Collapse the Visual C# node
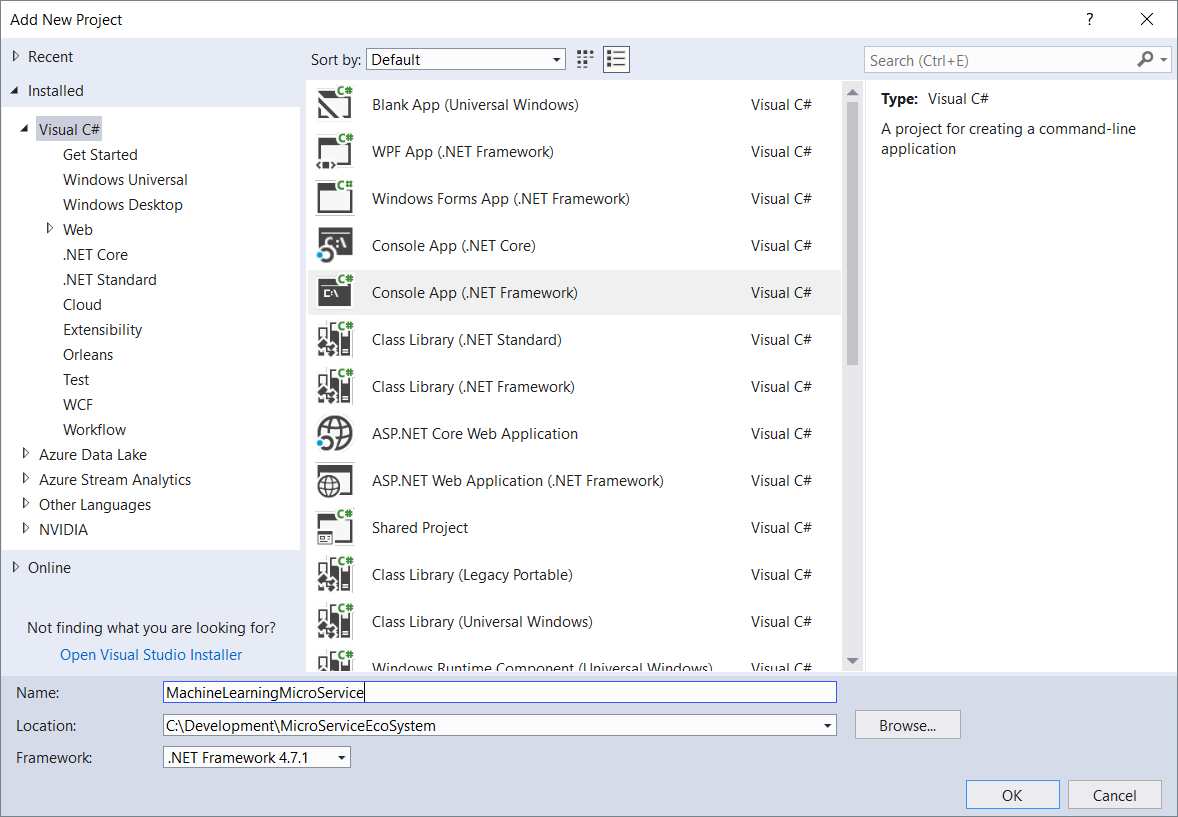1178x817 pixels. [25, 129]
